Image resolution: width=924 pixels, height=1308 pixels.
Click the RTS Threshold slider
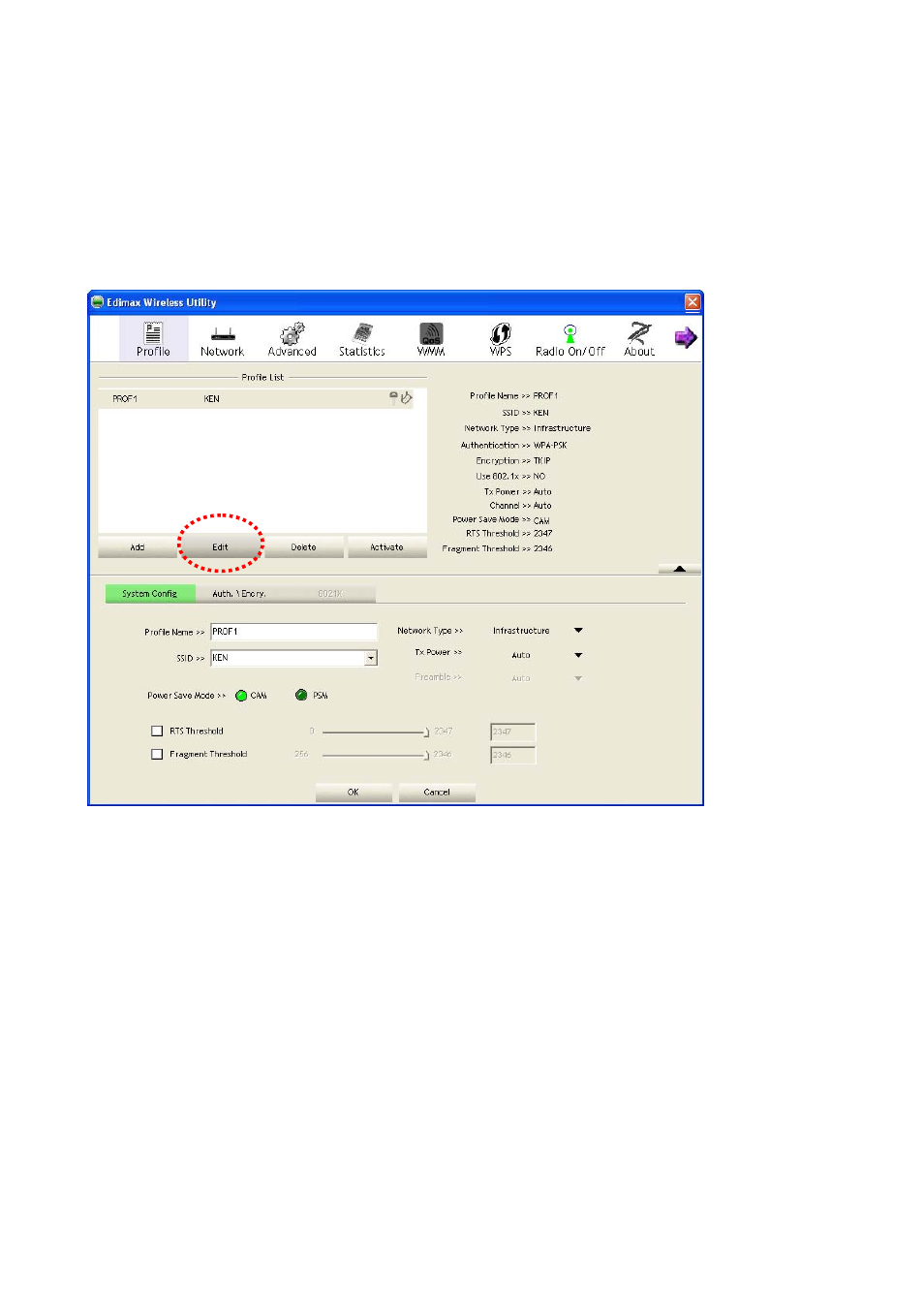(x=374, y=732)
